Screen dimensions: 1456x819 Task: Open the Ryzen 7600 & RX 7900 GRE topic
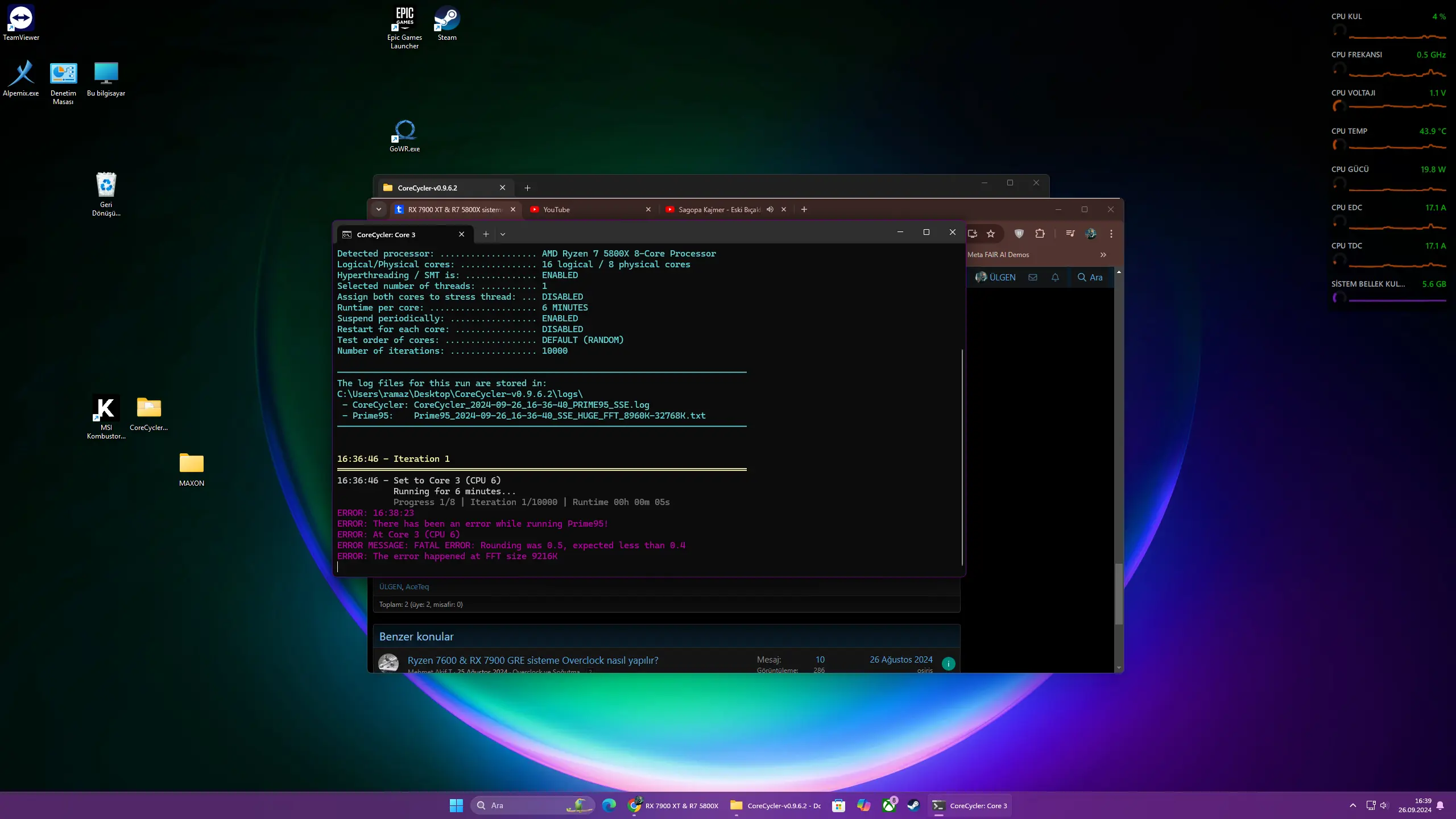(x=532, y=660)
